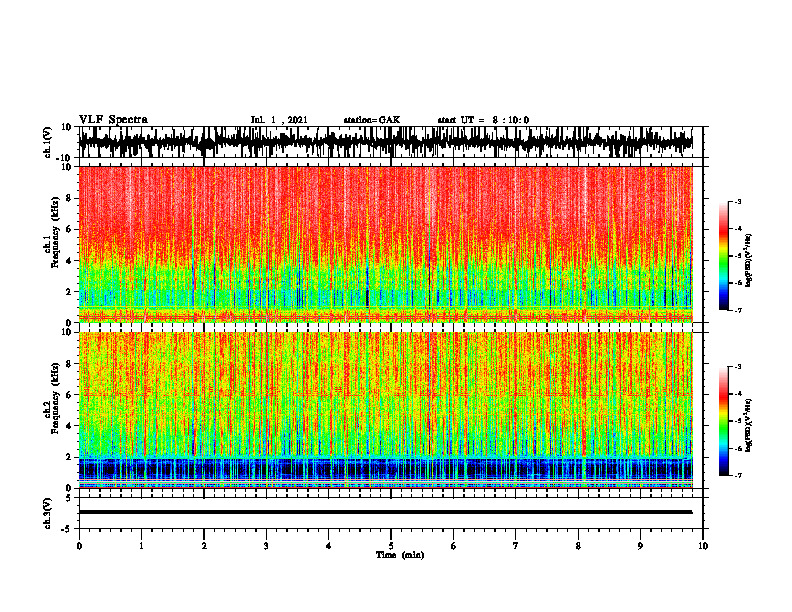Screen dimensions: 792x612
Task: Click time axis tick label 2
Action: [204, 546]
